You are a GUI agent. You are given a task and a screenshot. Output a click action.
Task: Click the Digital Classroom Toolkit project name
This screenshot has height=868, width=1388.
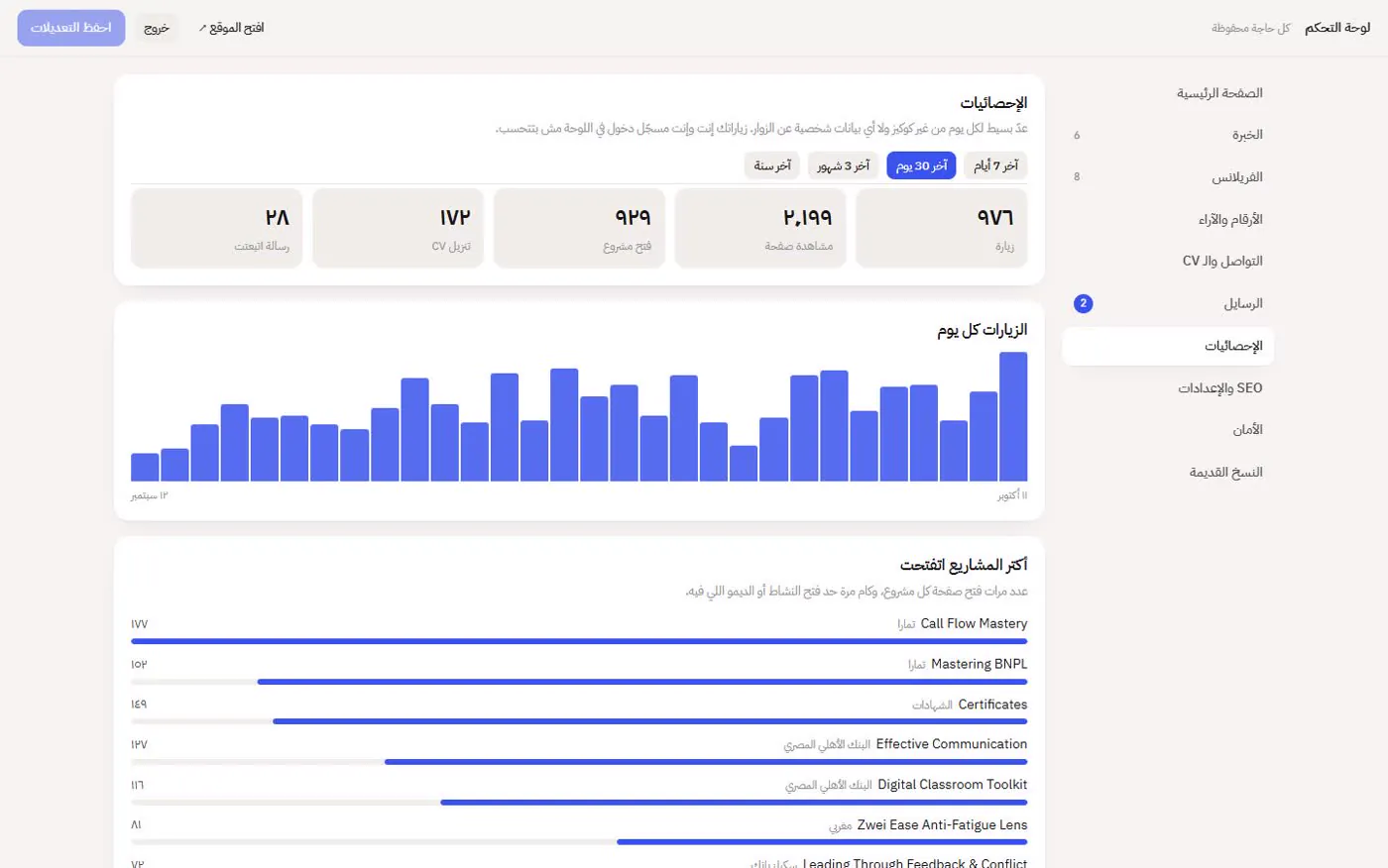click(952, 785)
